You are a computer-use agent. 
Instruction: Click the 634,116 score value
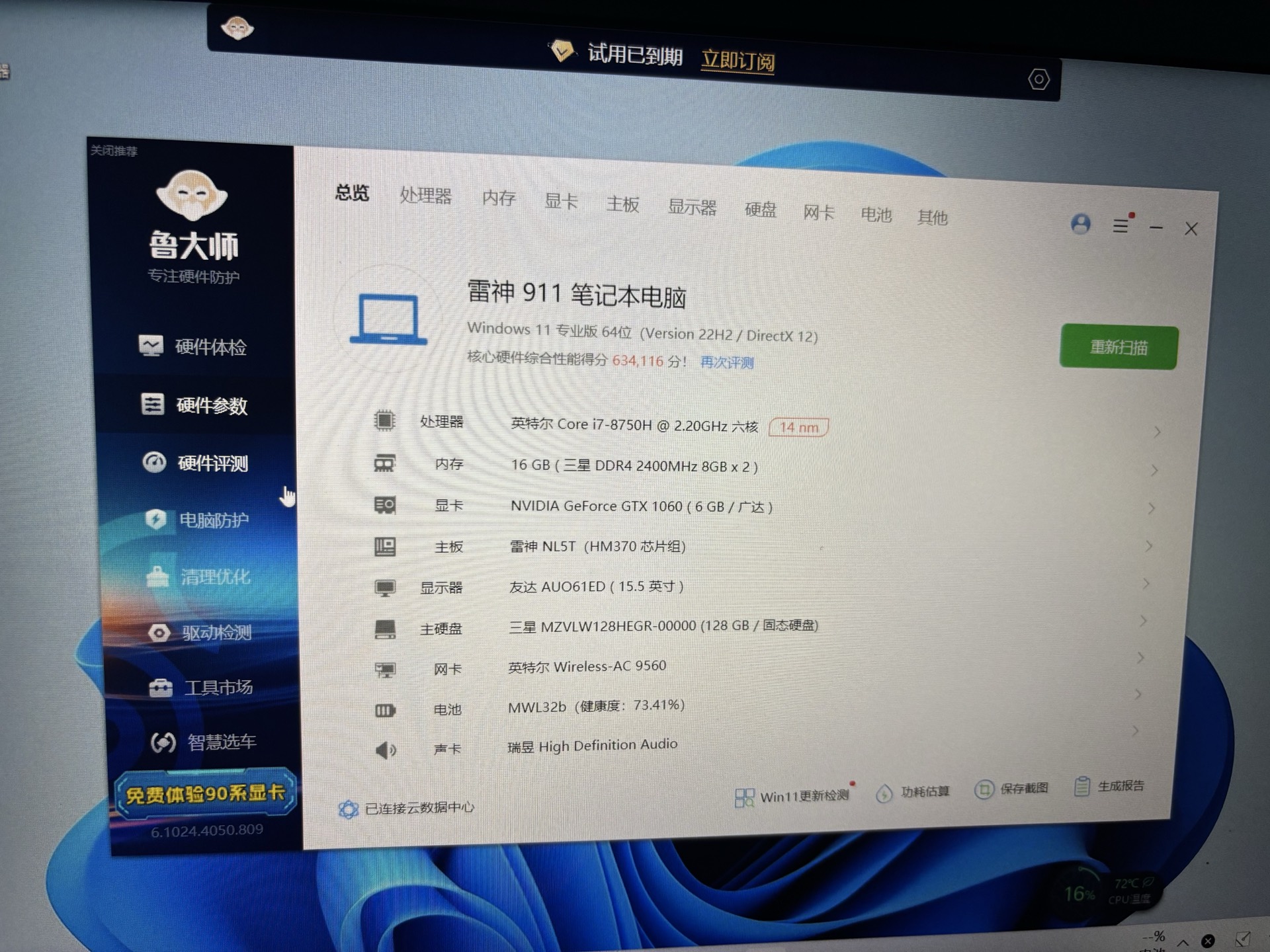click(637, 361)
